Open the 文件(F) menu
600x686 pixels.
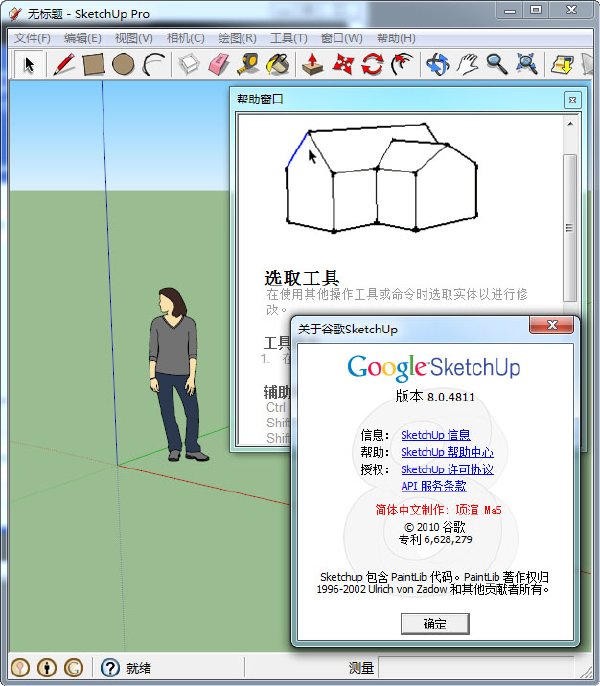tap(32, 38)
